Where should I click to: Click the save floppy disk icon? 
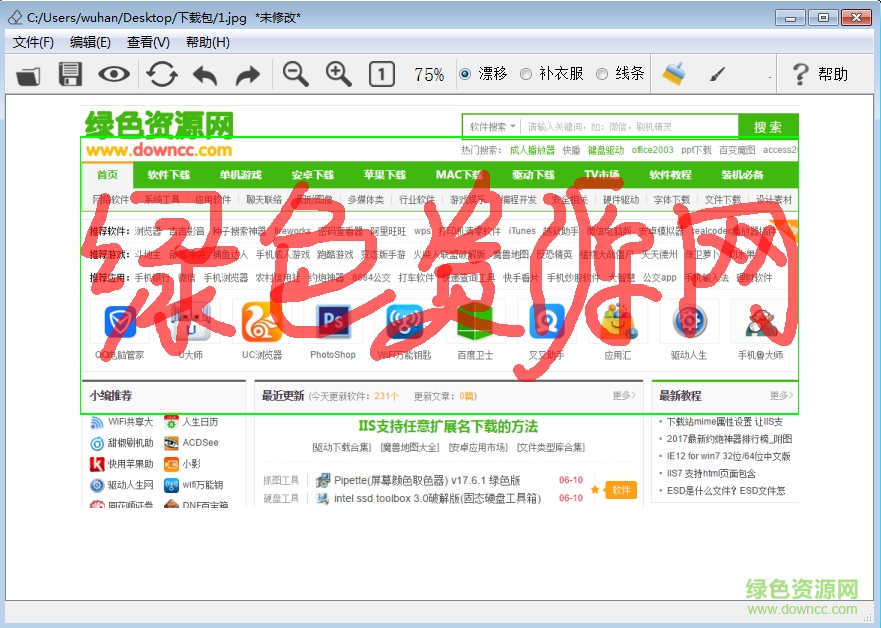coord(70,74)
